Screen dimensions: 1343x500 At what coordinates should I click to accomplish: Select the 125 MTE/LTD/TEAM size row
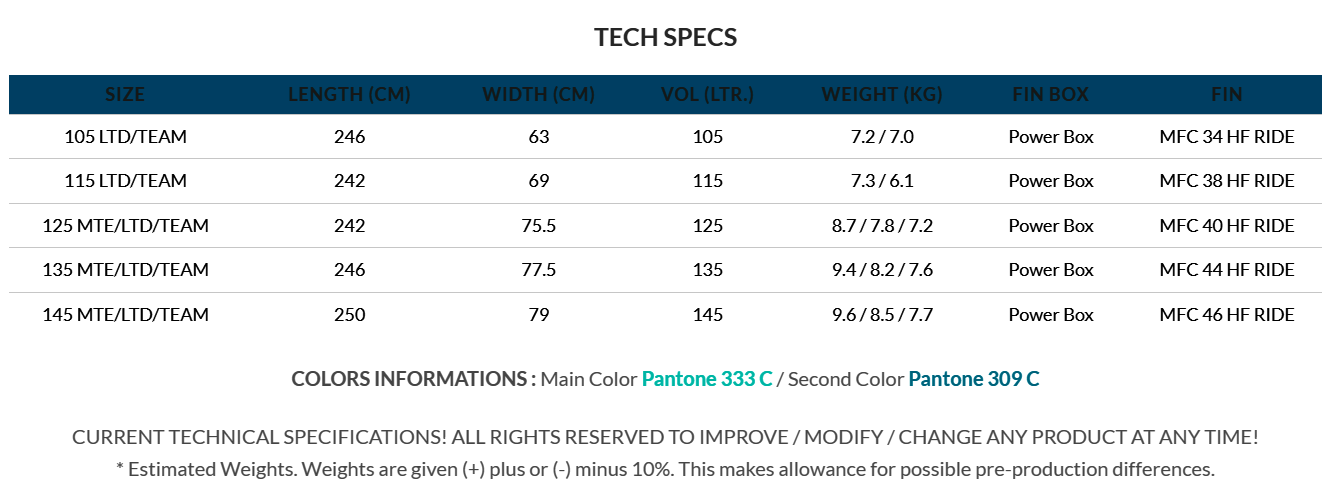(125, 226)
